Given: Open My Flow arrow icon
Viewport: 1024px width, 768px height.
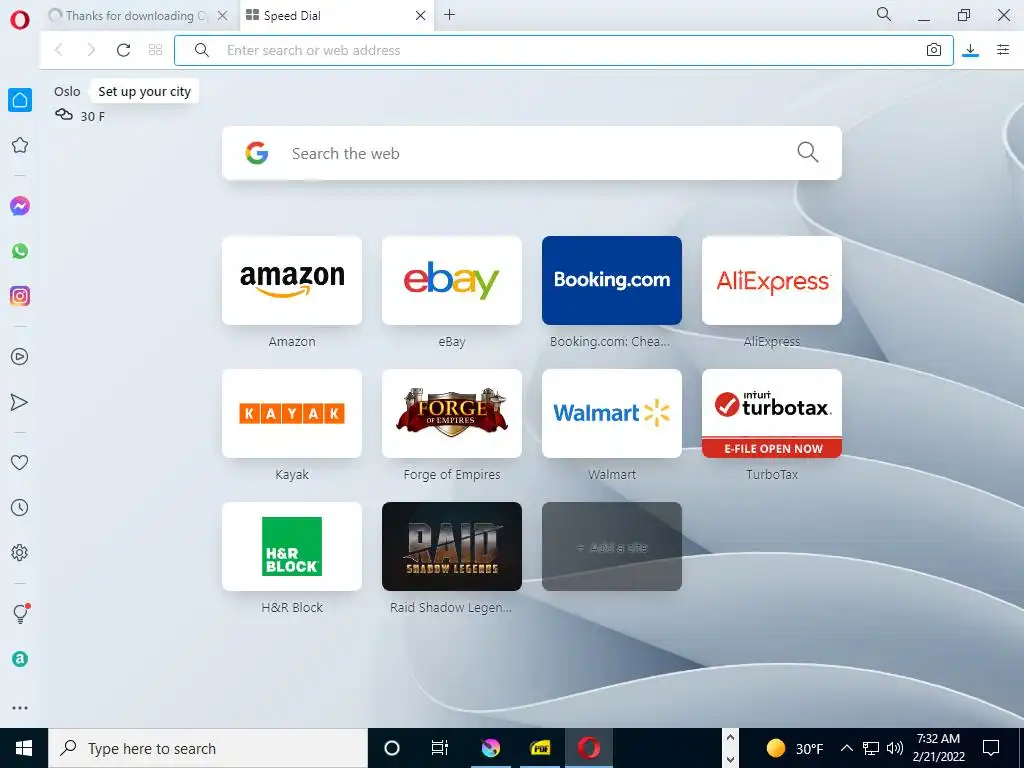Looking at the screenshot, I should point(20,402).
